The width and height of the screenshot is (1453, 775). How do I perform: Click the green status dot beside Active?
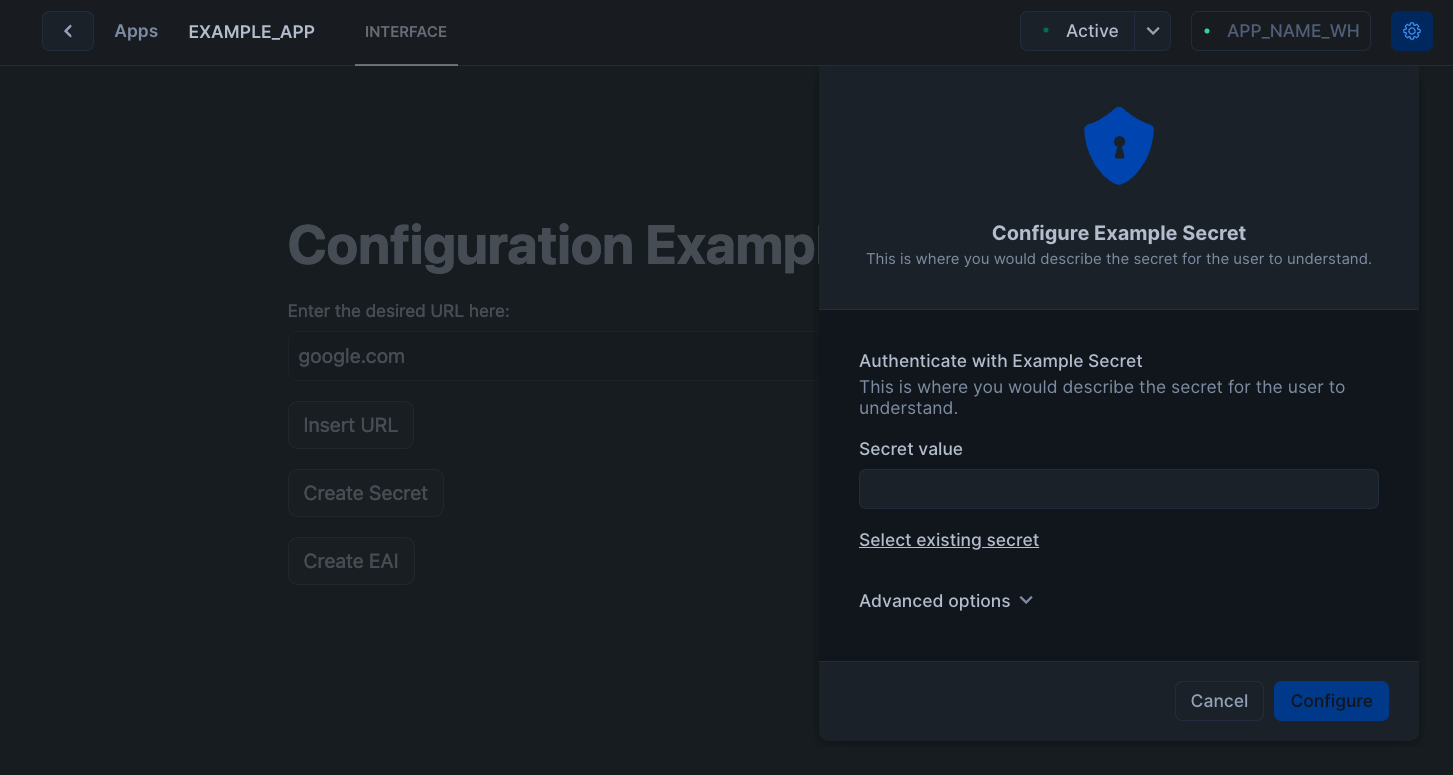click(x=1046, y=31)
